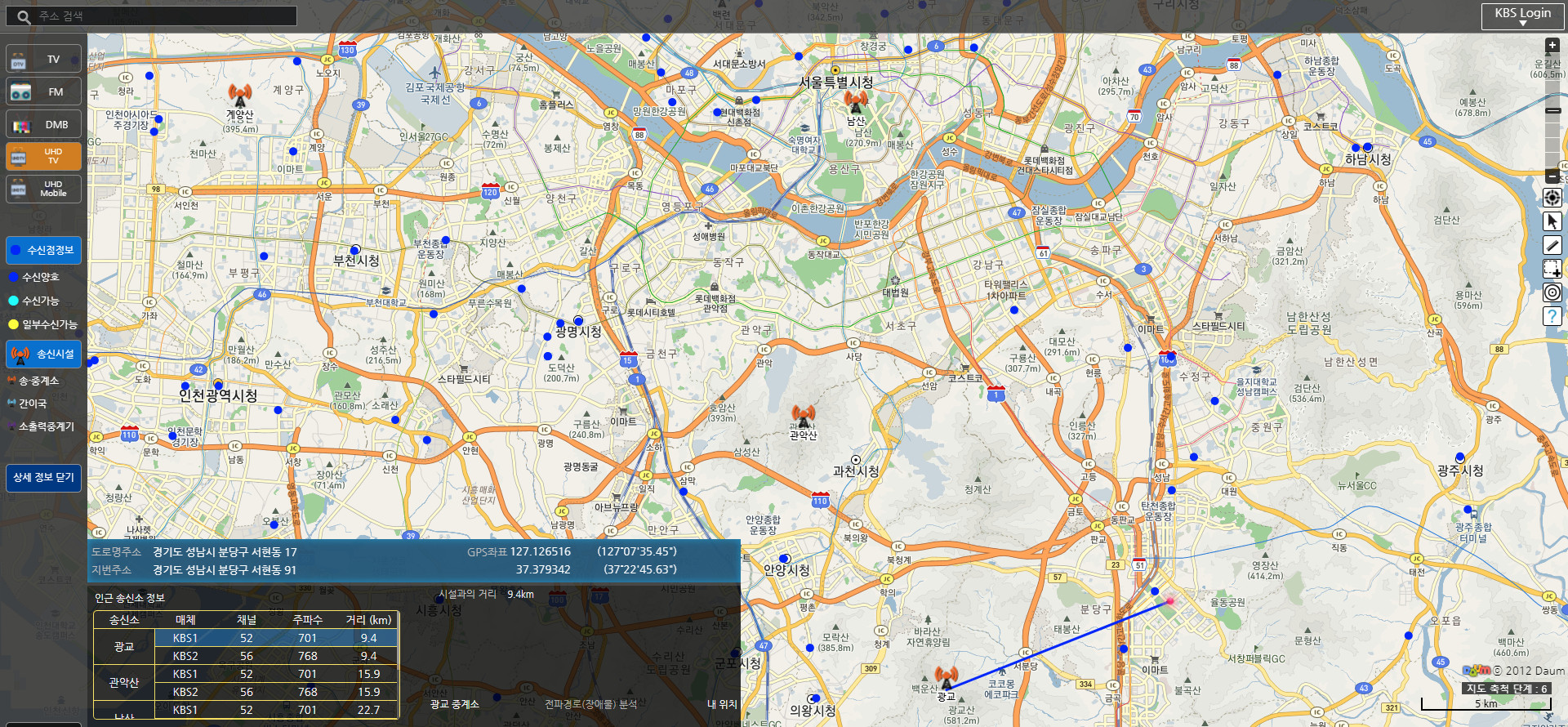This screenshot has width=1568, height=727.
Task: Select the UHD TV mode
Action: click(x=43, y=156)
